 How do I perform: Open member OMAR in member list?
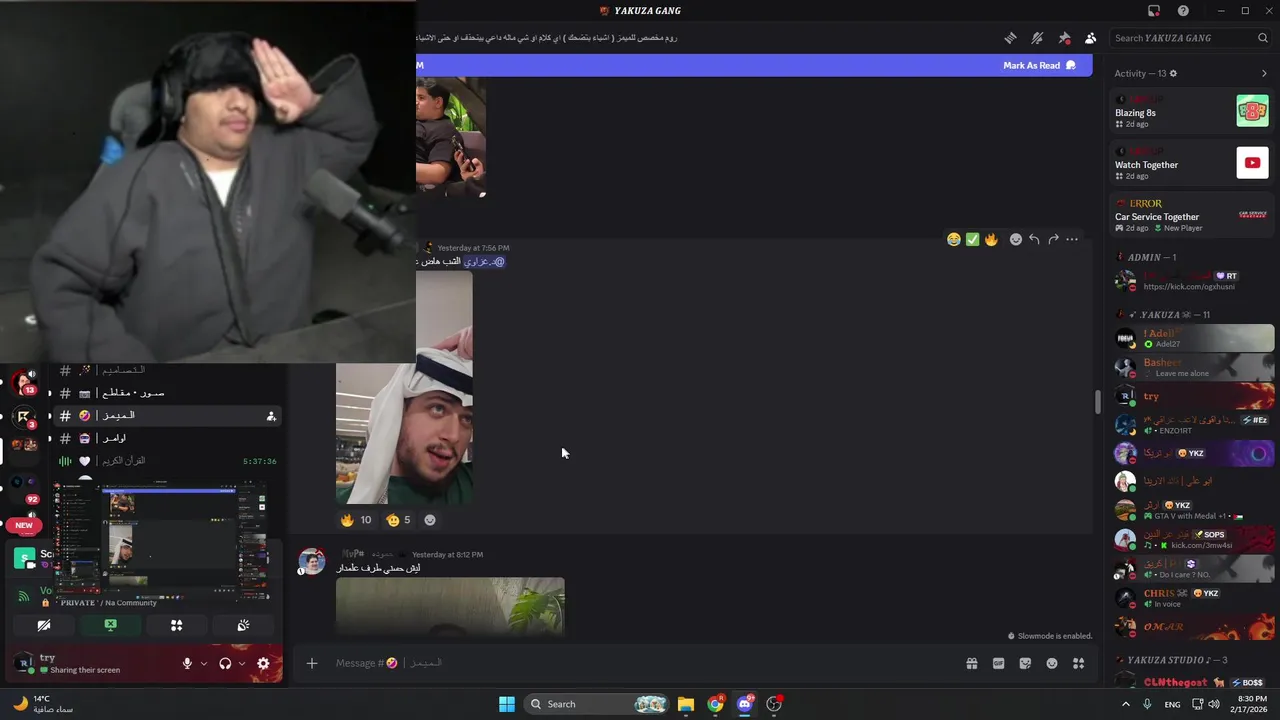(1192, 627)
